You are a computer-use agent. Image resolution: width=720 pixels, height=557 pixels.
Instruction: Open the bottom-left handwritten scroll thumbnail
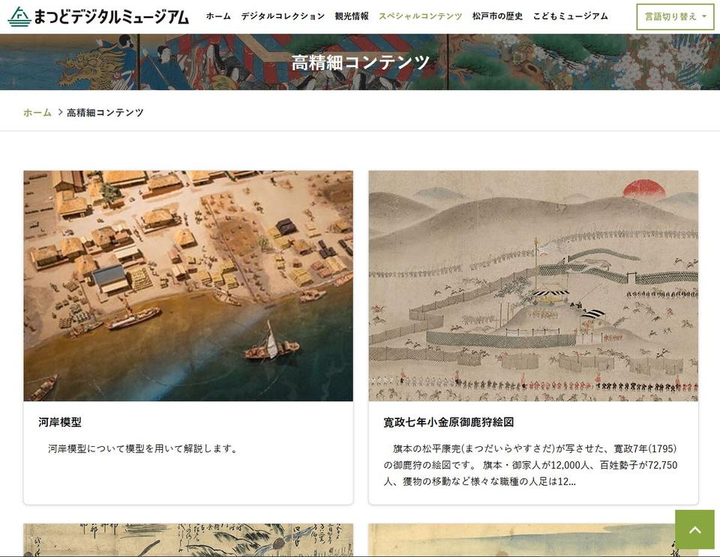pyautogui.click(x=188, y=540)
